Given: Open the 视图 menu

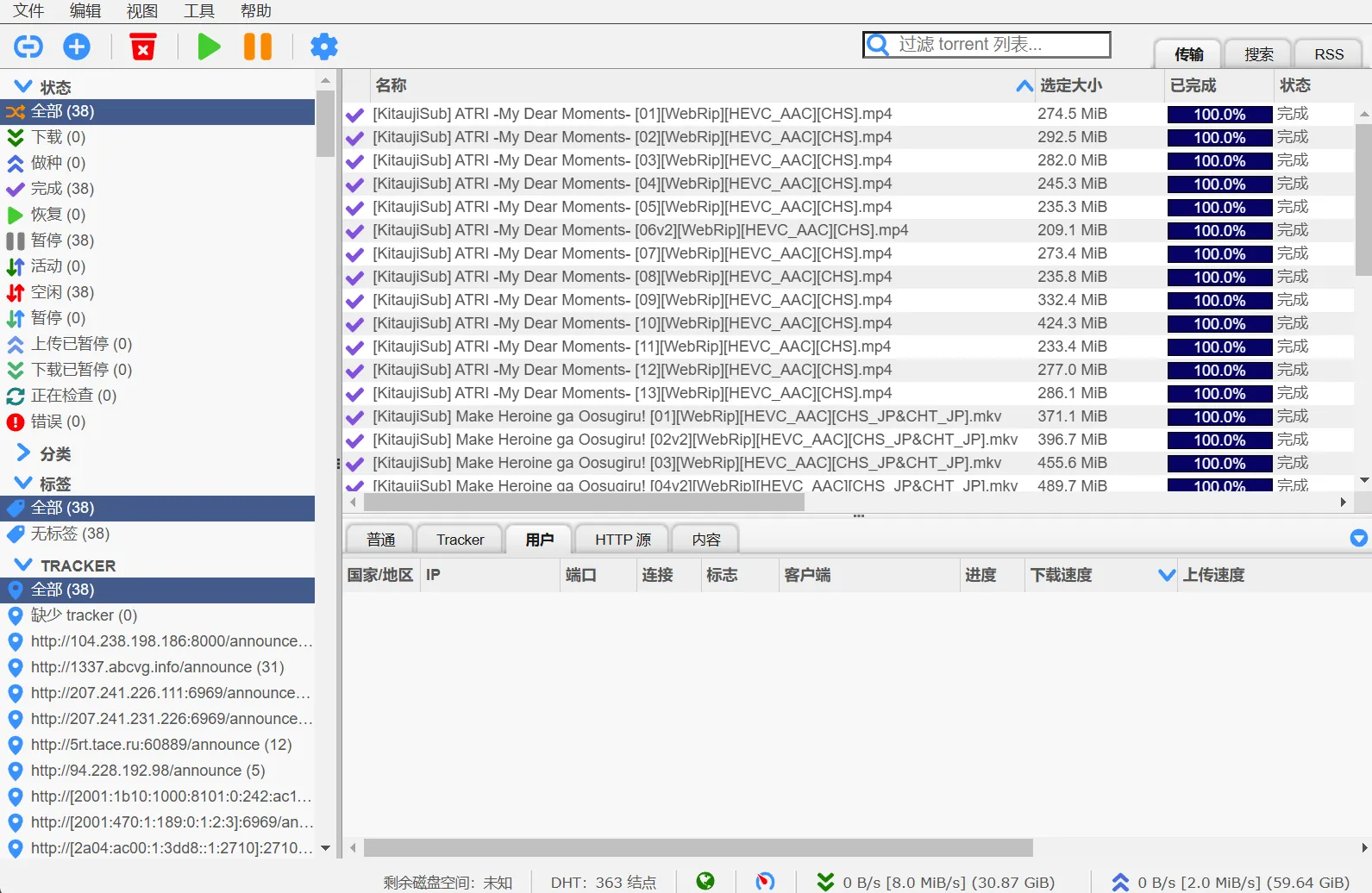Looking at the screenshot, I should 142,11.
